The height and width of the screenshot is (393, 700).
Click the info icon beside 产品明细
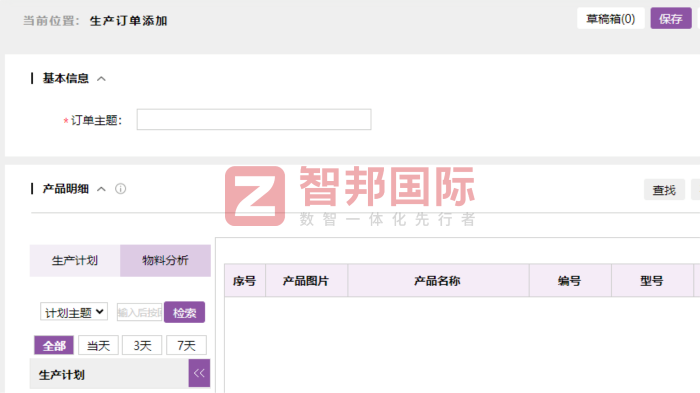pyautogui.click(x=121, y=189)
